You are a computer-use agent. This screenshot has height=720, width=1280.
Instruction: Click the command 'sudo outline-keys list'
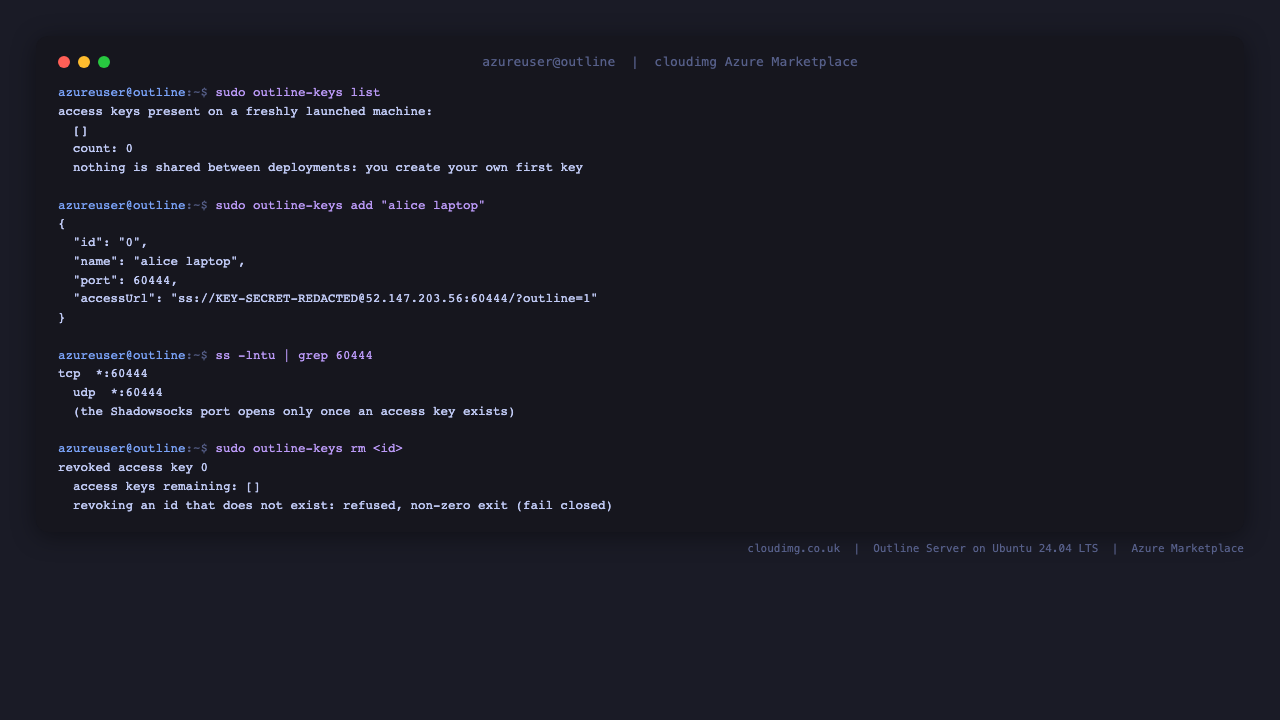point(298,92)
